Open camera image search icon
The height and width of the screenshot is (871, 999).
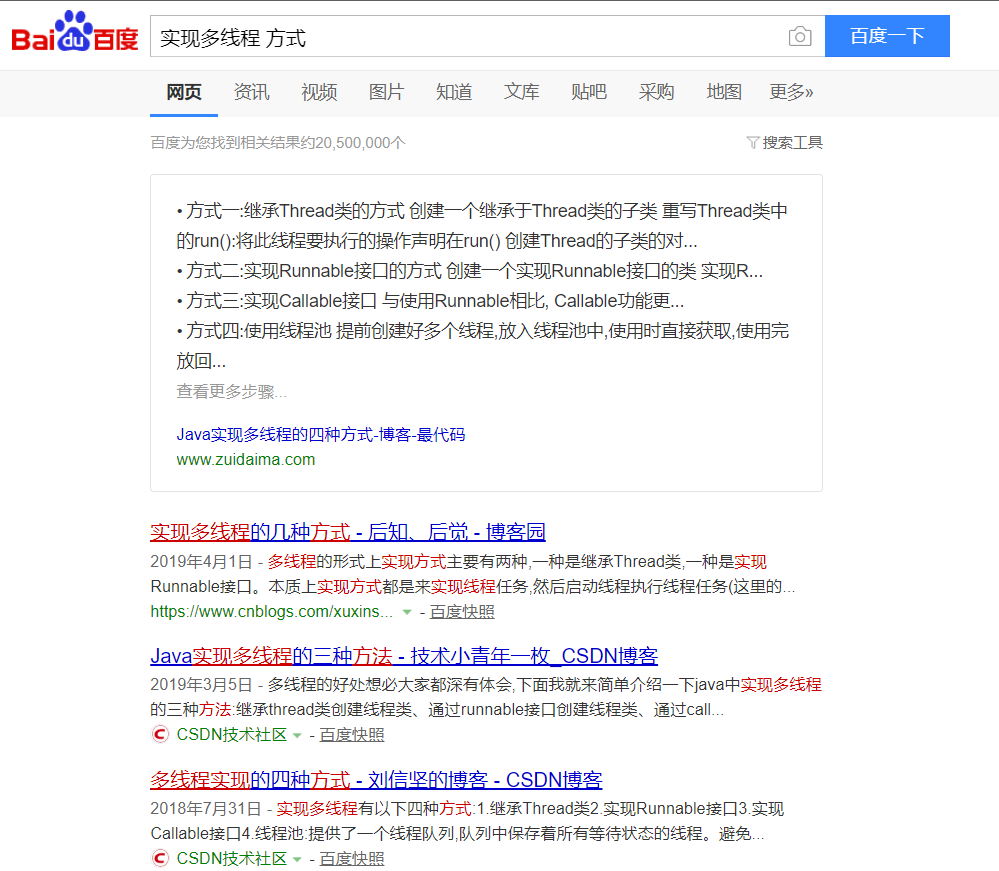(800, 36)
